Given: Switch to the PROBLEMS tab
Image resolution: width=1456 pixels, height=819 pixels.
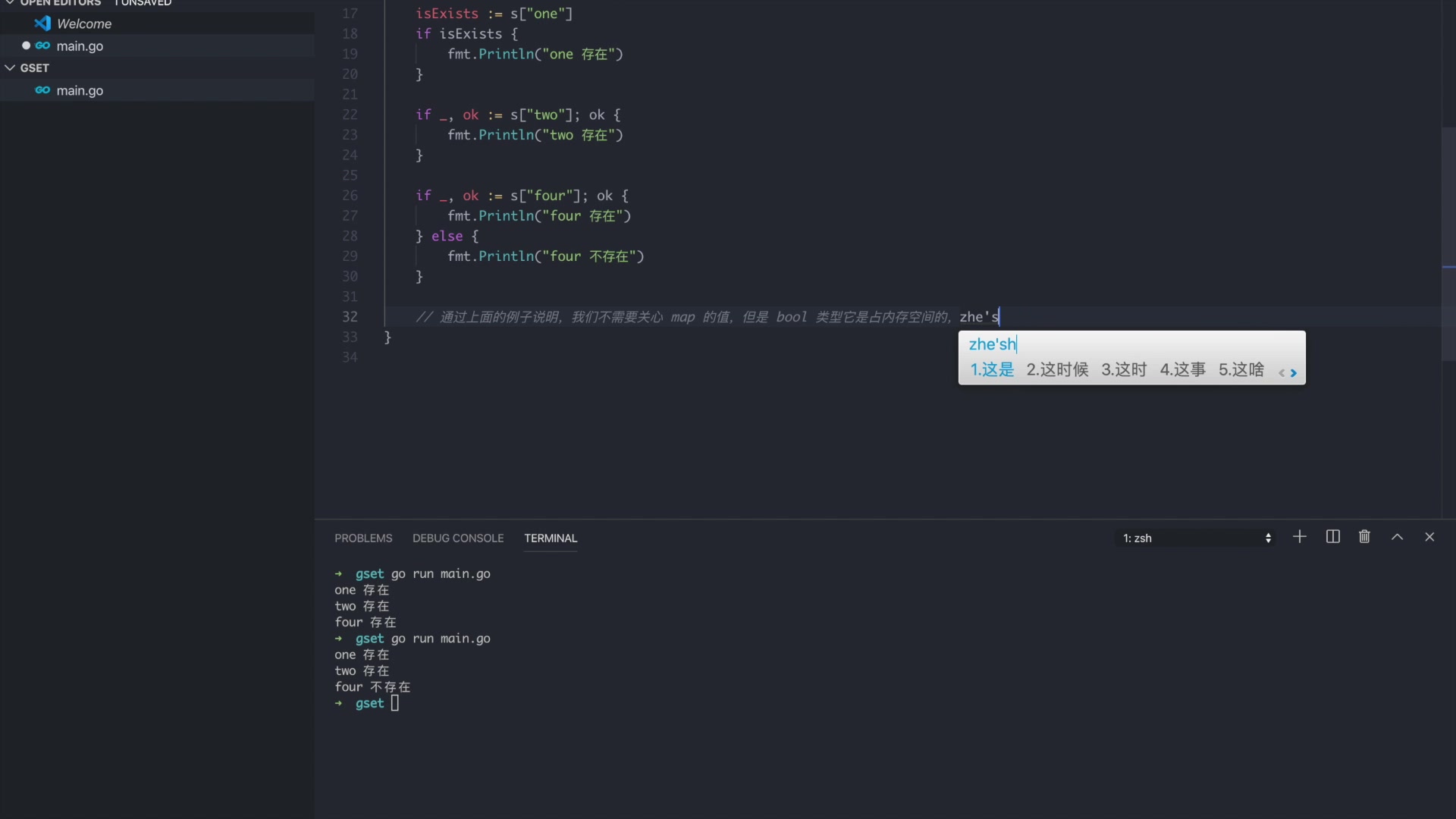Looking at the screenshot, I should click(x=363, y=538).
